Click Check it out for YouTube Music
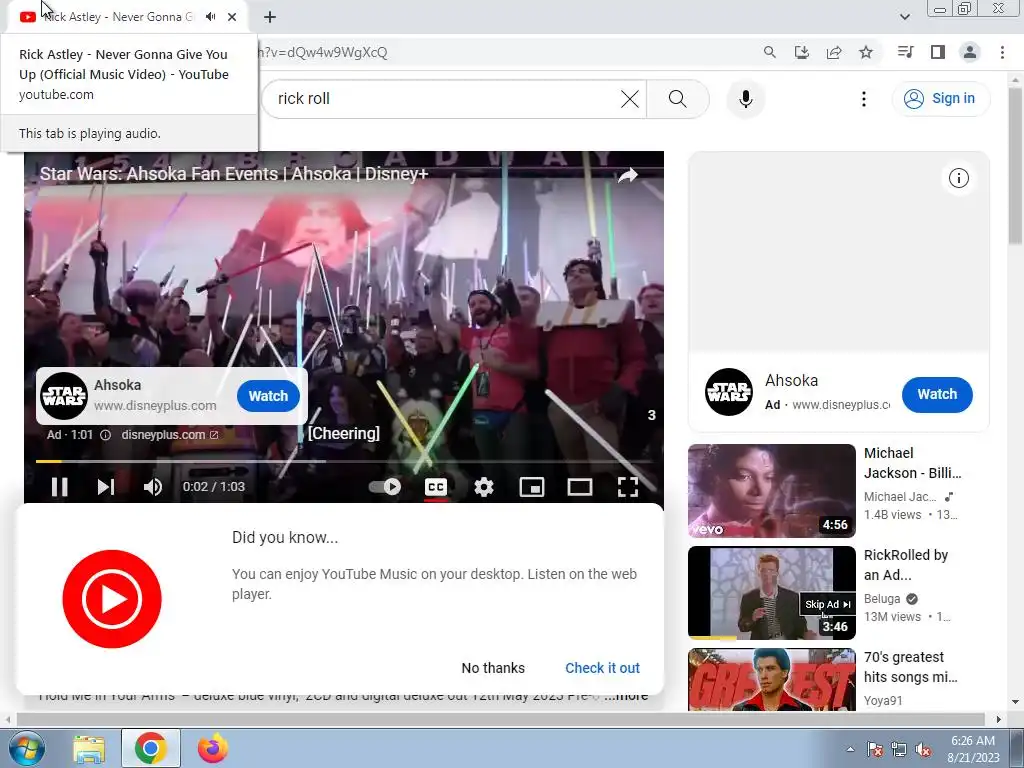The height and width of the screenshot is (768, 1024). coord(602,668)
